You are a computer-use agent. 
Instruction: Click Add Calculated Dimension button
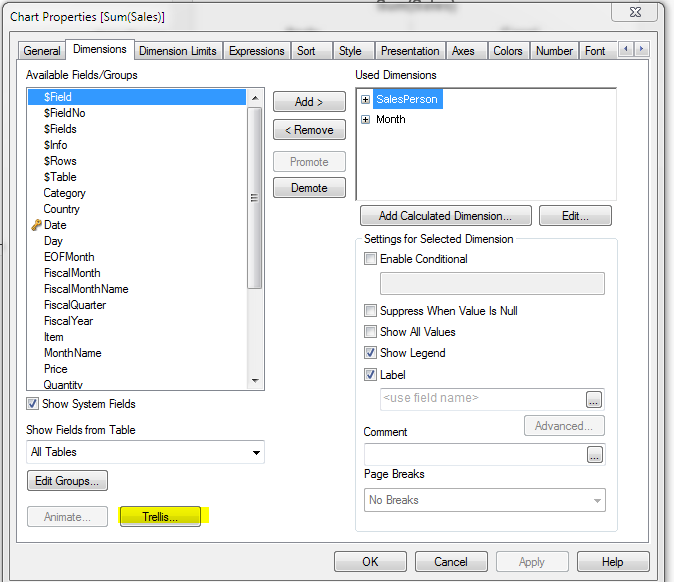pyautogui.click(x=445, y=215)
